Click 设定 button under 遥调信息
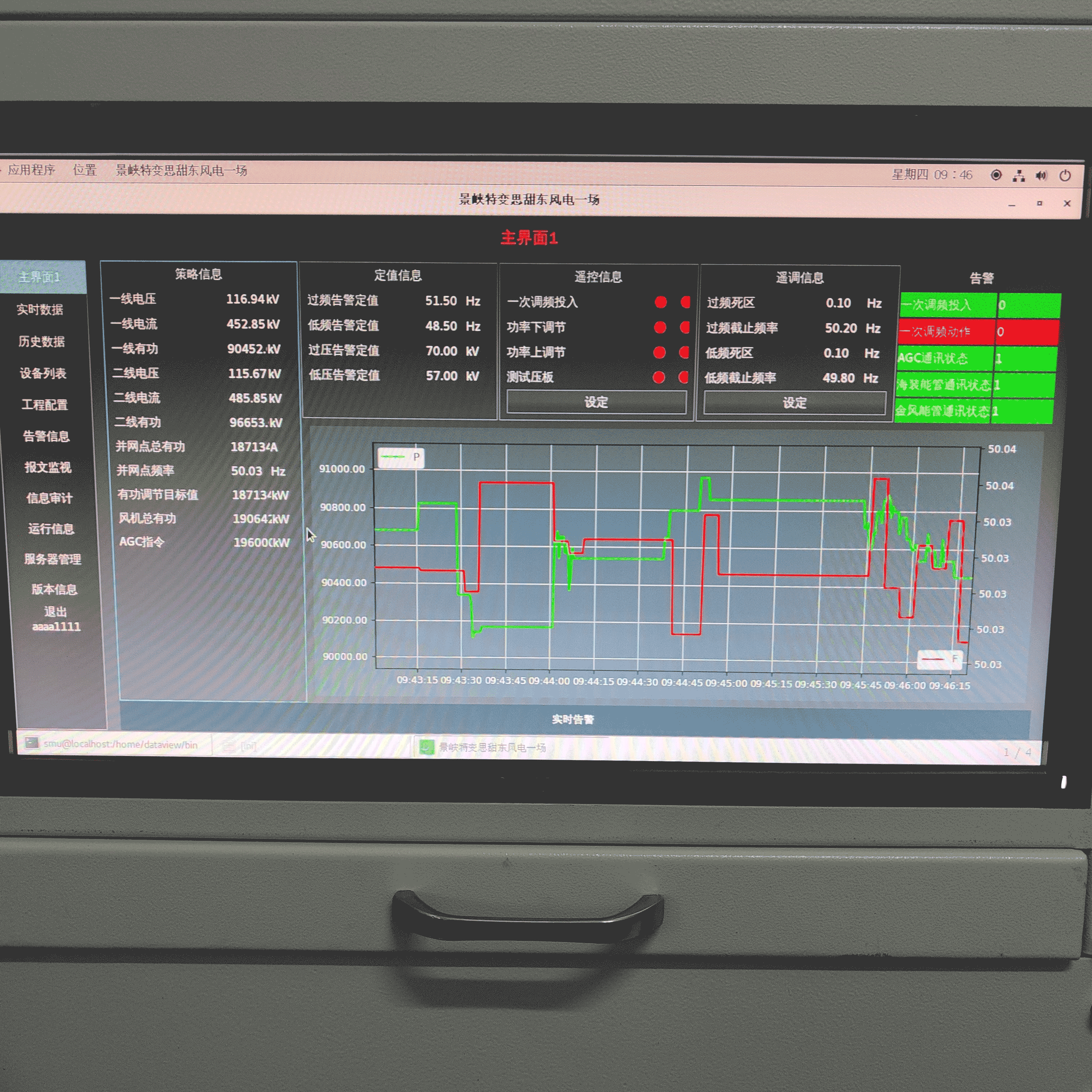 [794, 403]
